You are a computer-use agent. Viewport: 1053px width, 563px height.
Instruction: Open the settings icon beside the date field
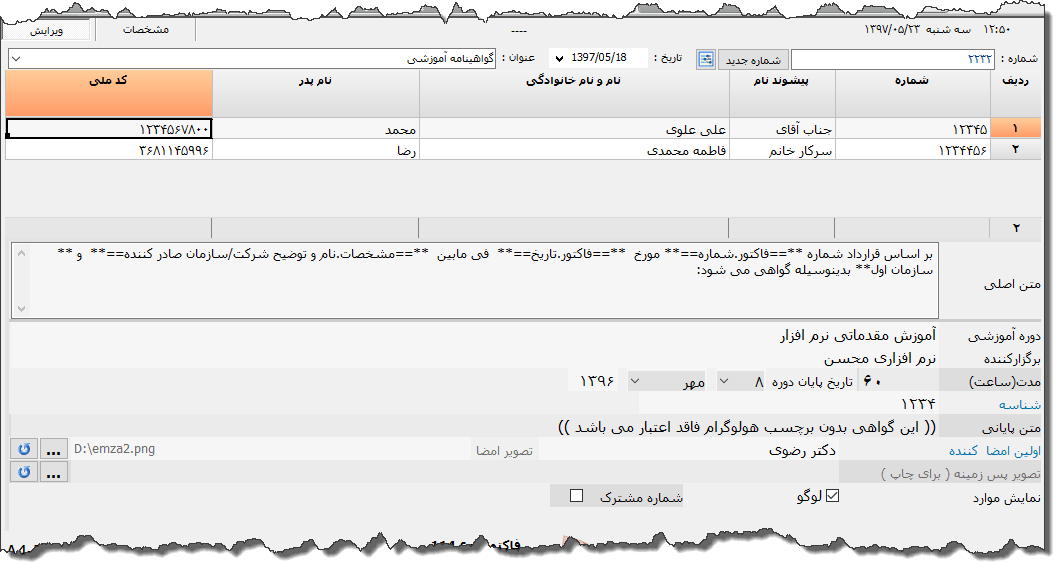pyautogui.click(x=705, y=59)
